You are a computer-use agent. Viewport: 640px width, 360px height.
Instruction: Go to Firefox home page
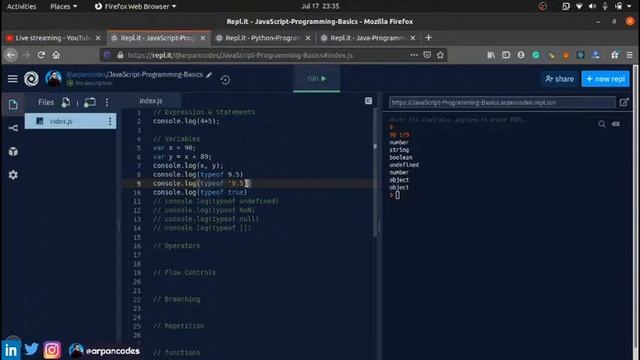(x=56, y=55)
